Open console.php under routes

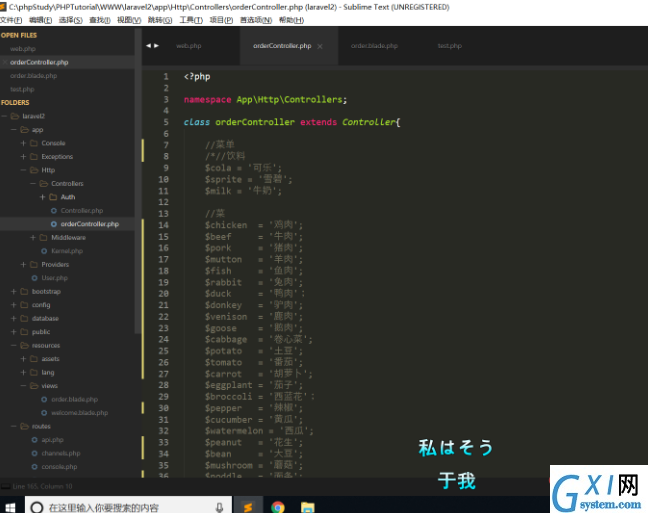tap(59, 467)
